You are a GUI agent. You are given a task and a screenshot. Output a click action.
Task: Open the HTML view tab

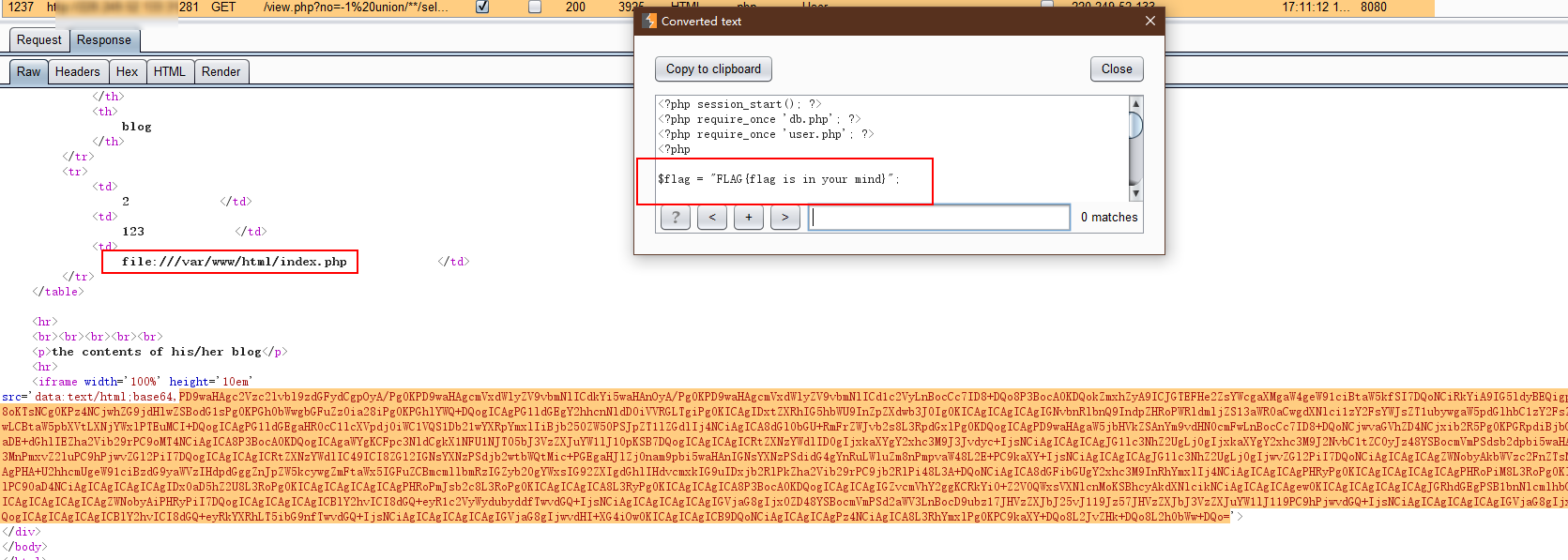tap(169, 71)
